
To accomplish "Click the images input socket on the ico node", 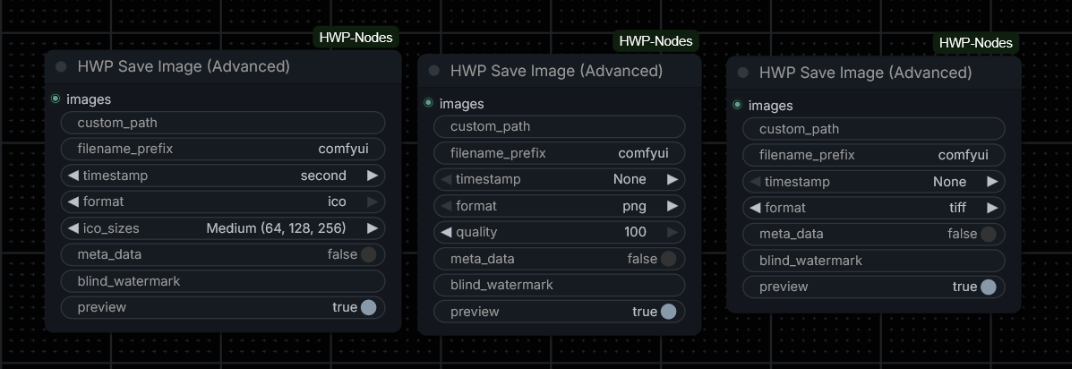I will [x=55, y=99].
